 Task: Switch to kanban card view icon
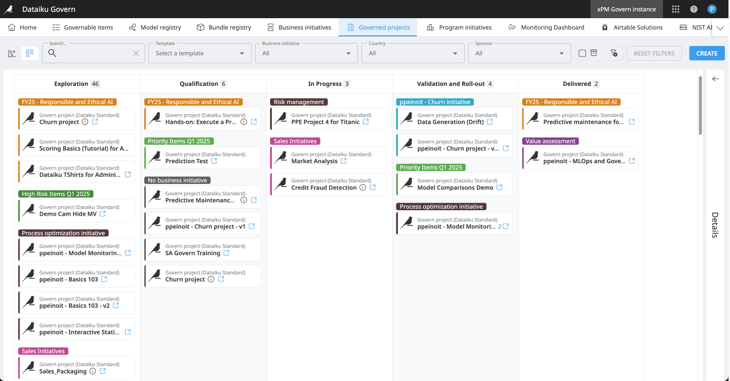[x=29, y=53]
